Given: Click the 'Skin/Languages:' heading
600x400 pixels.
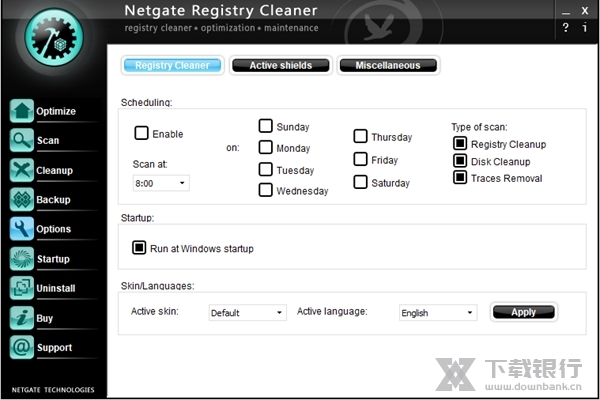Looking at the screenshot, I should pos(158,286).
